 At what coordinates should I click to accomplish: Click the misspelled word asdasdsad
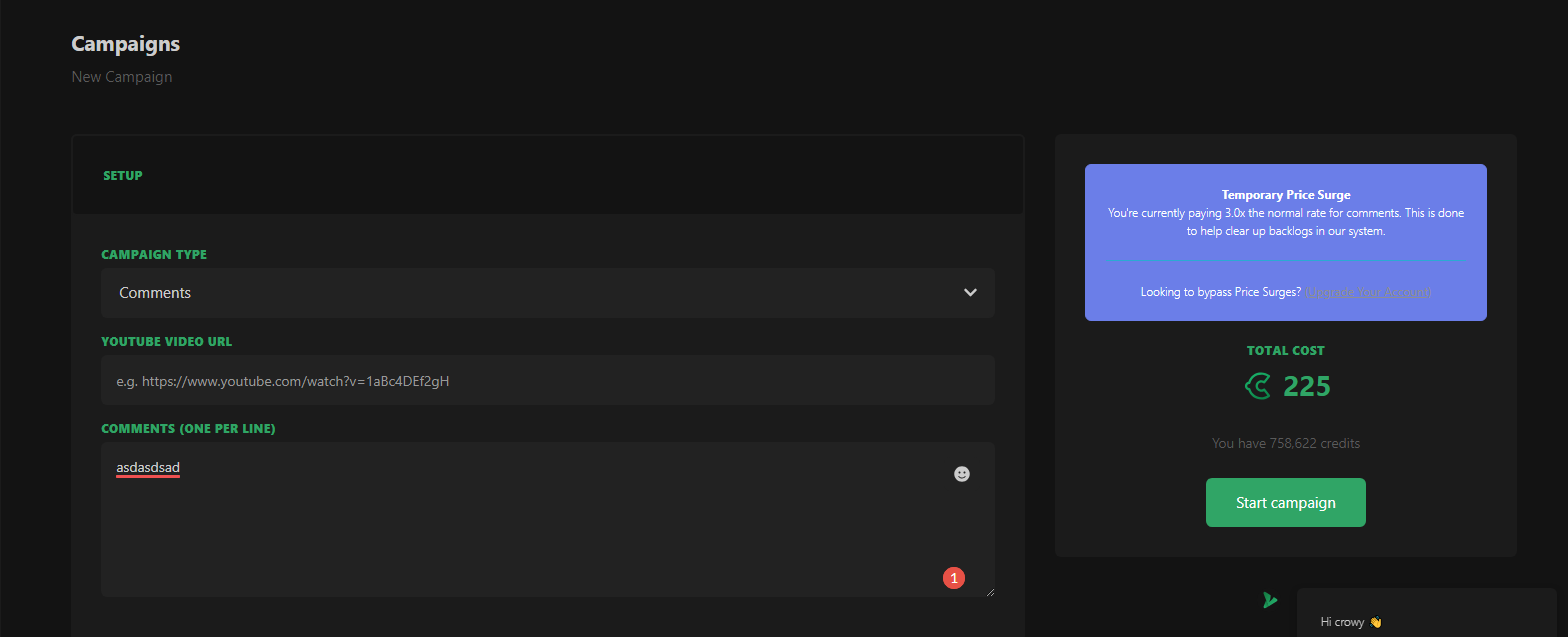point(148,468)
